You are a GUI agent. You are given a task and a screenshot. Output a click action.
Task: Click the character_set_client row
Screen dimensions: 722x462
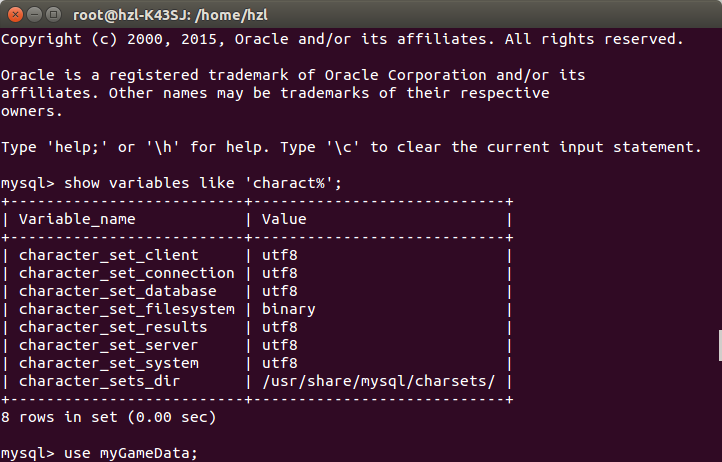[257, 256]
